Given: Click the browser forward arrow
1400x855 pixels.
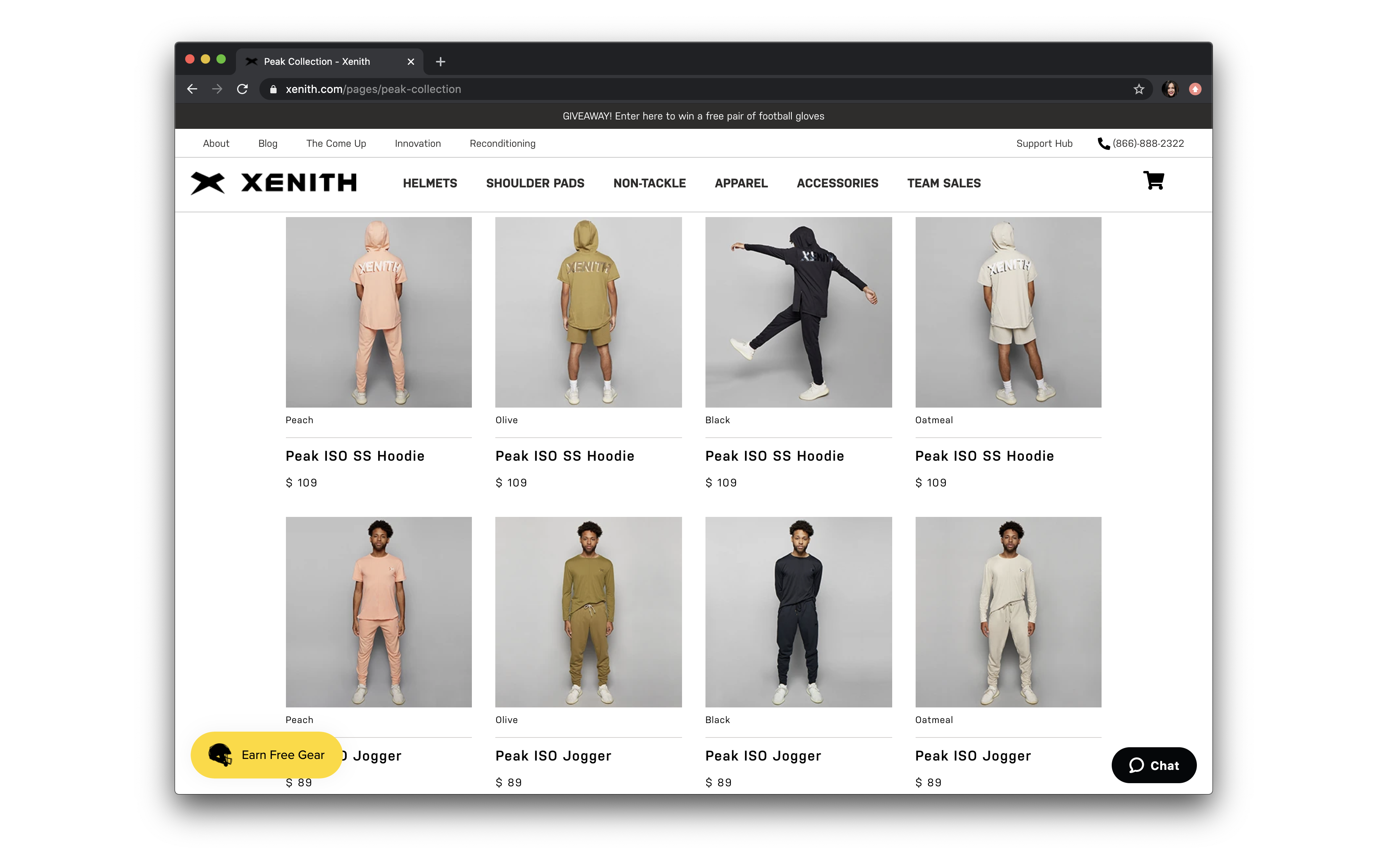Looking at the screenshot, I should pyautogui.click(x=217, y=89).
